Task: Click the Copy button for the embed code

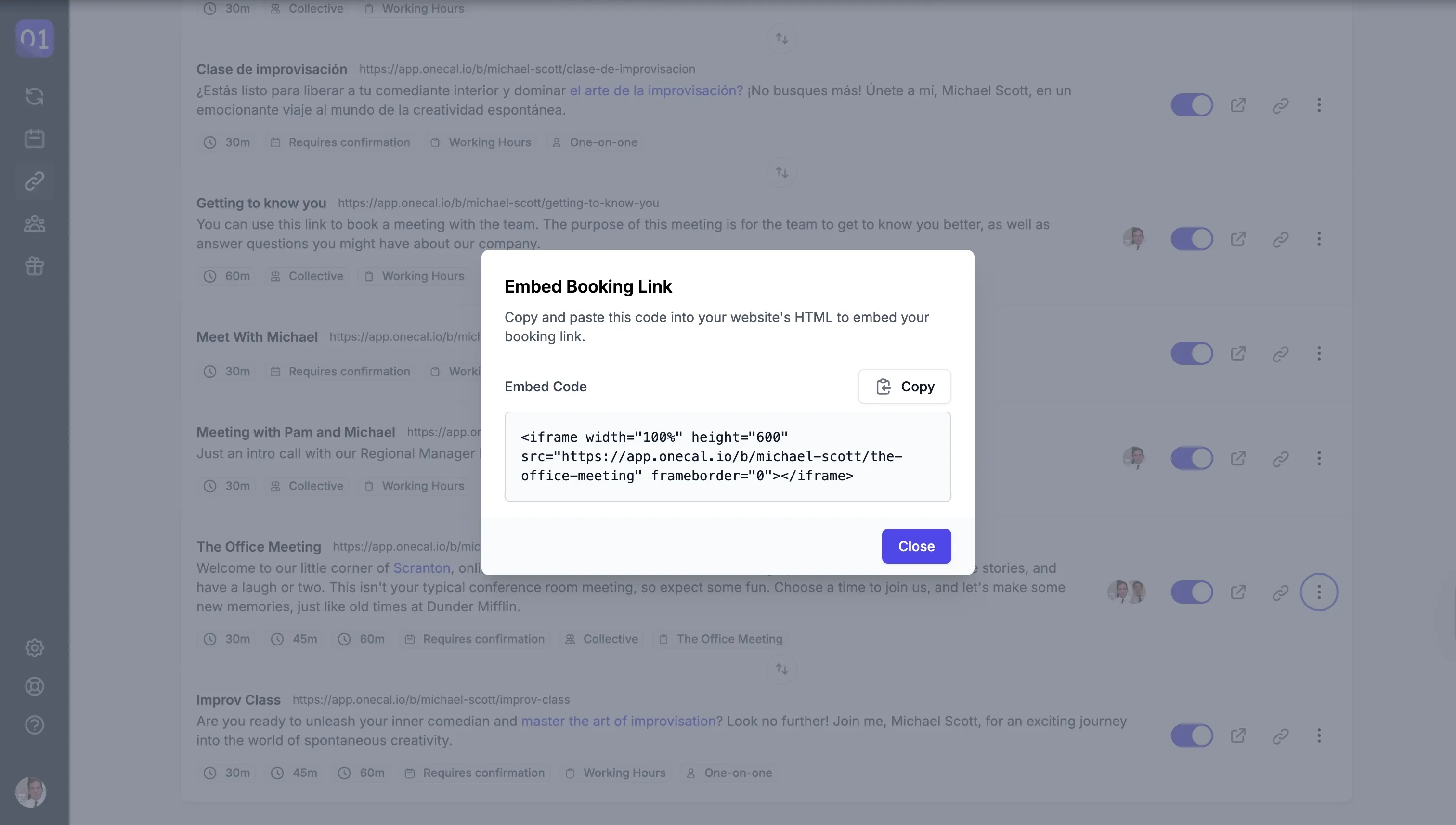Action: pos(904,386)
